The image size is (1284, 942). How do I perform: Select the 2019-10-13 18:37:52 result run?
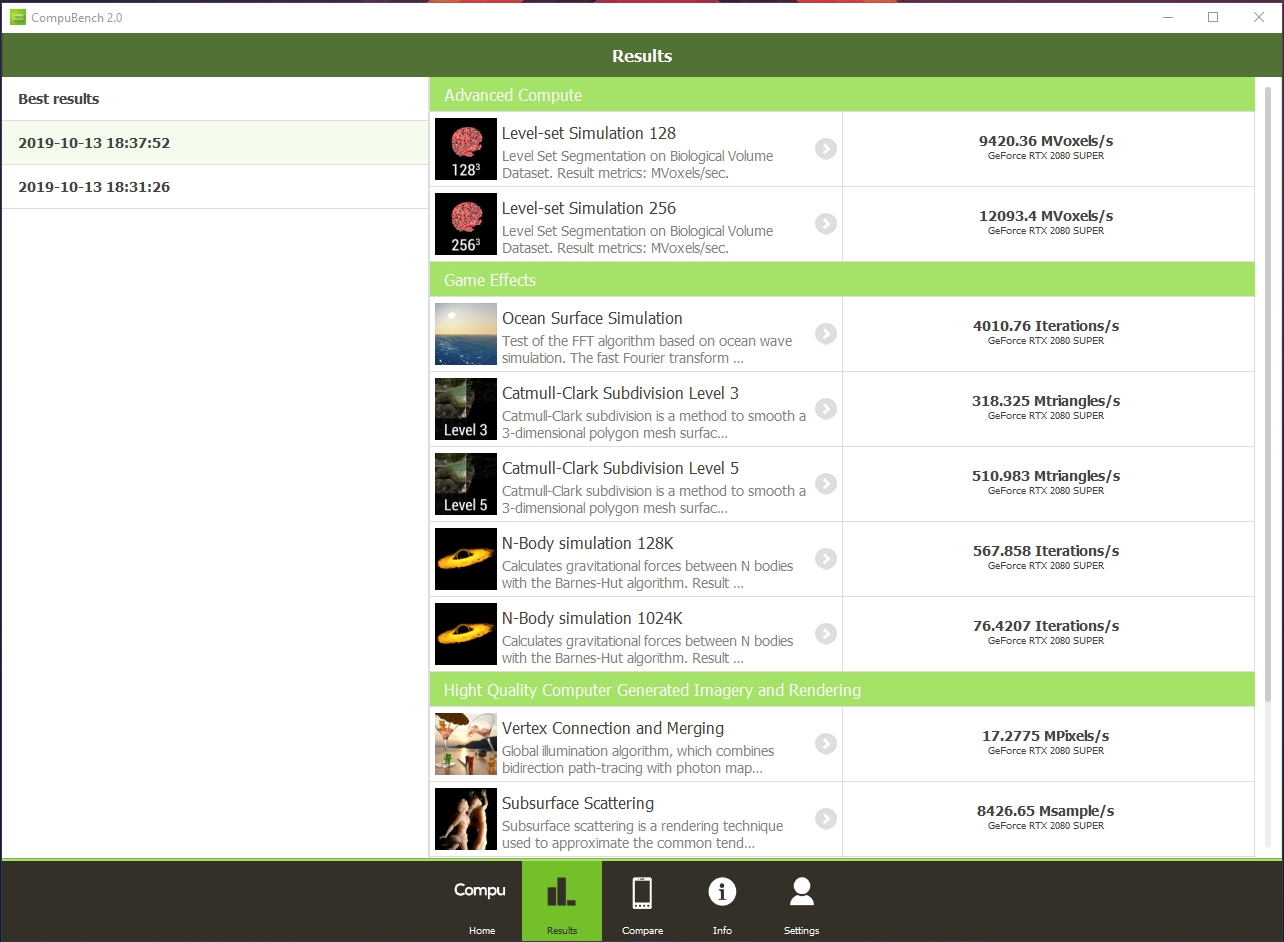pos(215,143)
